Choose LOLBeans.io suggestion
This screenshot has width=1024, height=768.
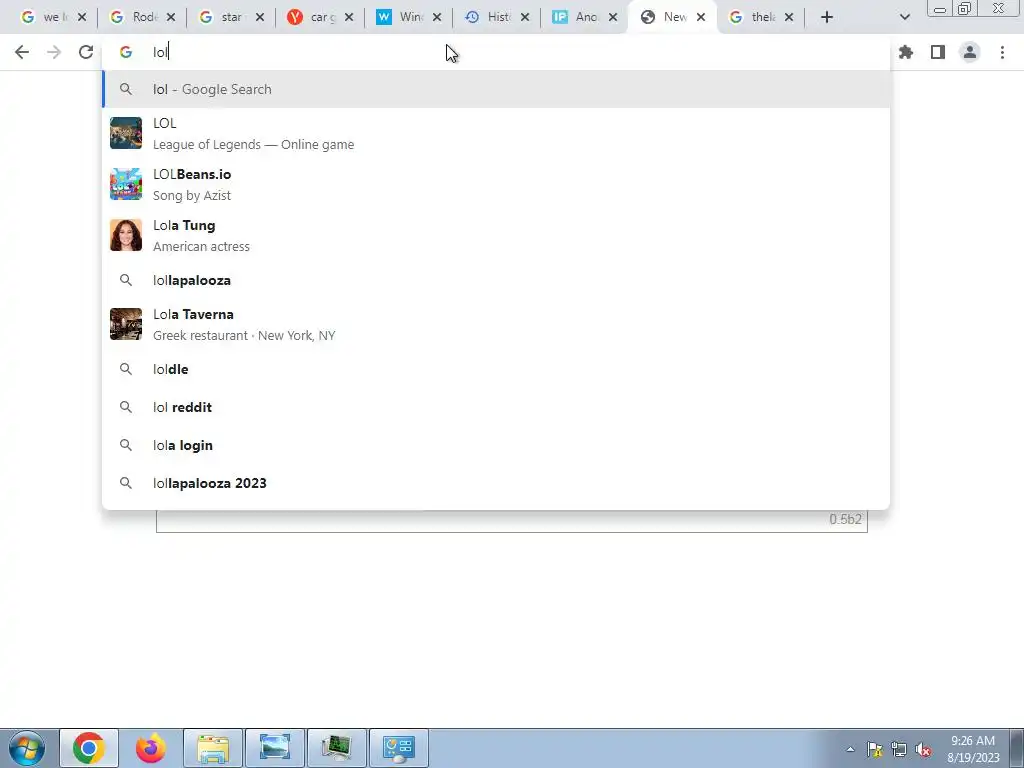496,184
